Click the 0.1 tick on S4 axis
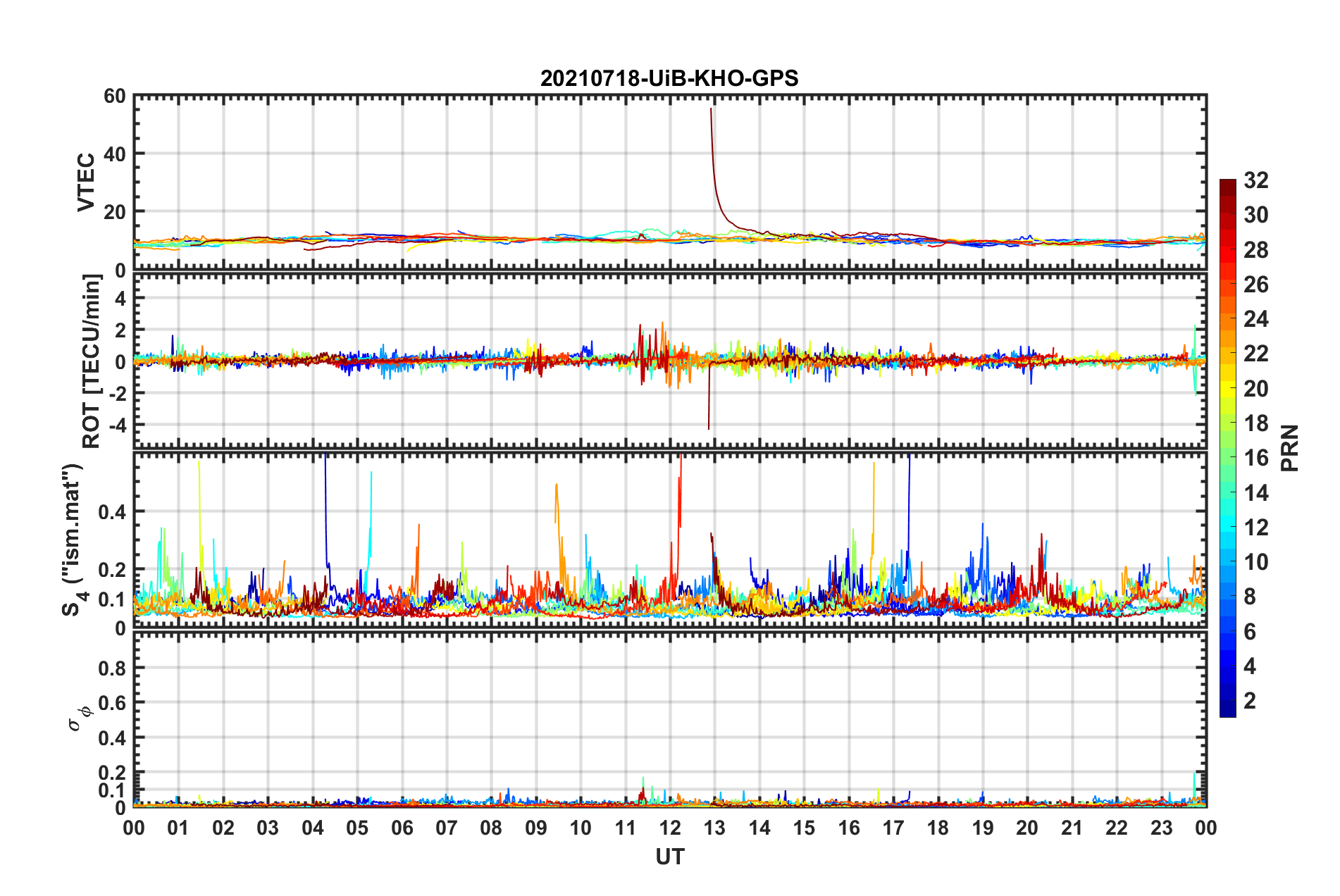The width and height of the screenshot is (1340, 896). pos(112,599)
